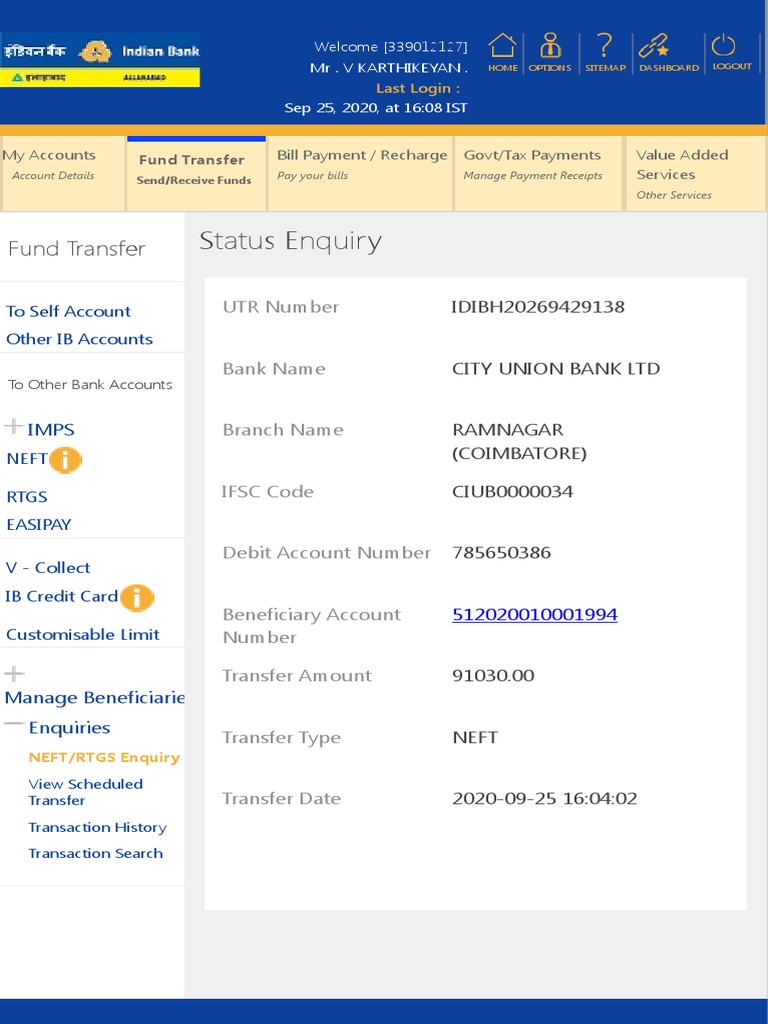Viewport: 768px width, 1024px height.
Task: Click the To Other Bank Accounts label
Action: pyautogui.click(x=90, y=385)
